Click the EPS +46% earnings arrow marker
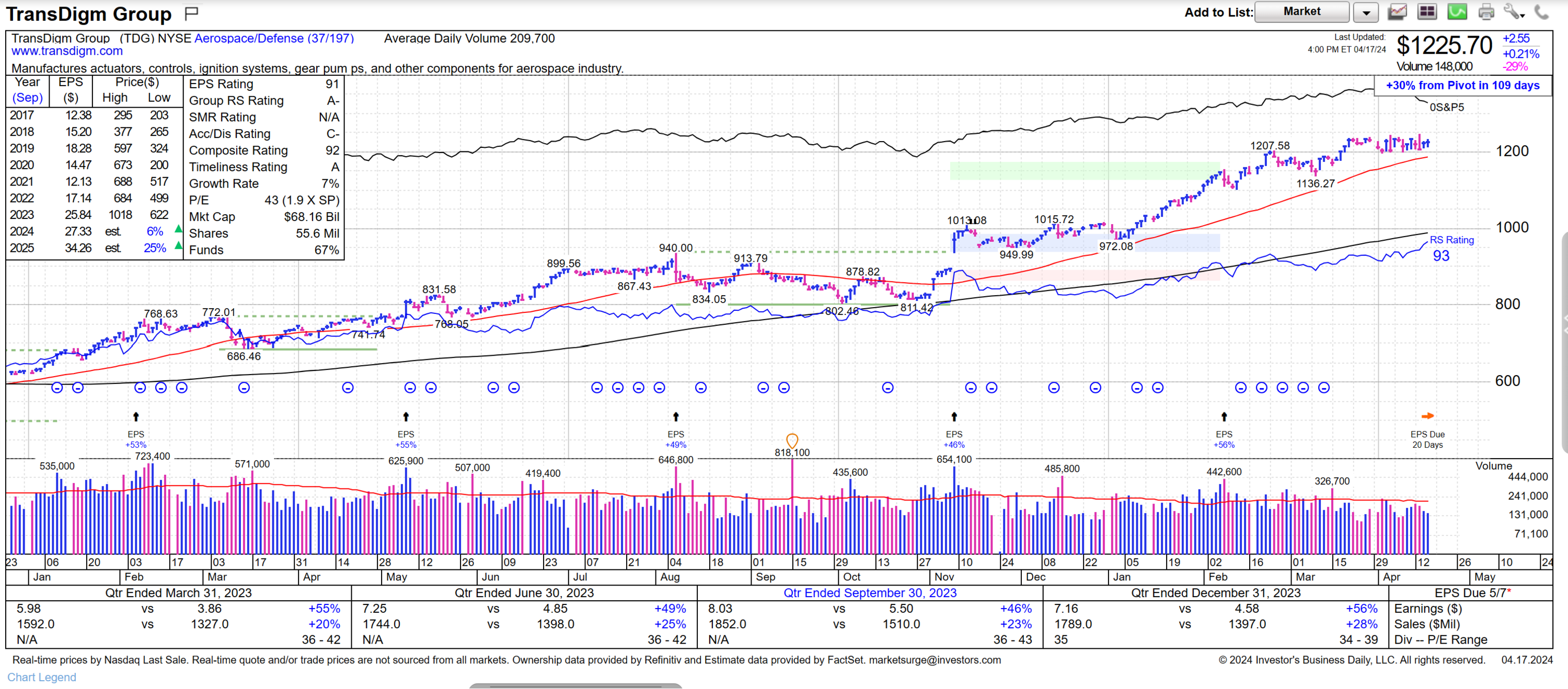This screenshot has width=1568, height=689. (954, 417)
